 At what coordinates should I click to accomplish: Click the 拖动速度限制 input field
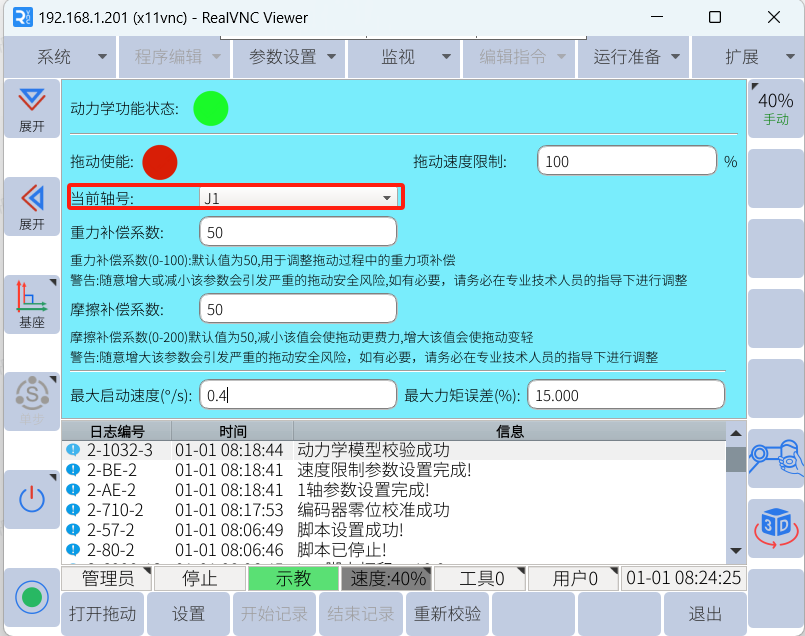[626, 162]
